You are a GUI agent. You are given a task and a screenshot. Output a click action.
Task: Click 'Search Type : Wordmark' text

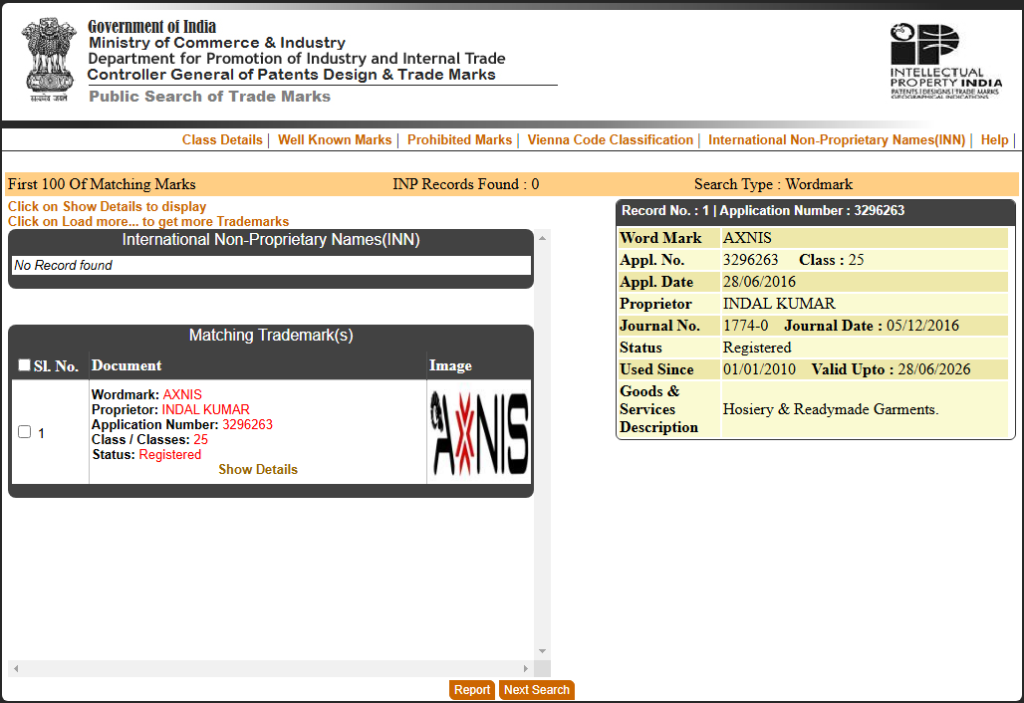[773, 184]
